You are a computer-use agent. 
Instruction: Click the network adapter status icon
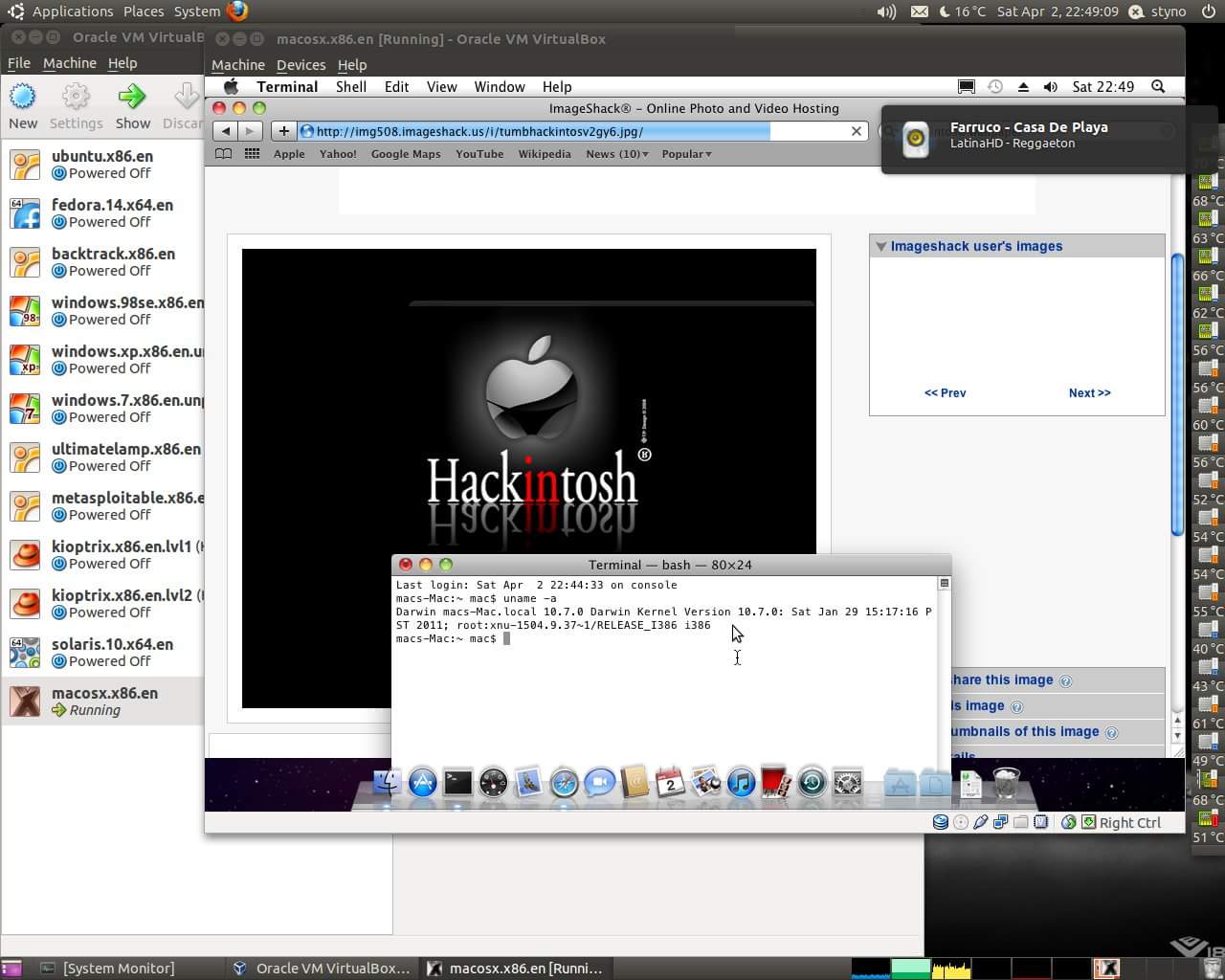1001,822
